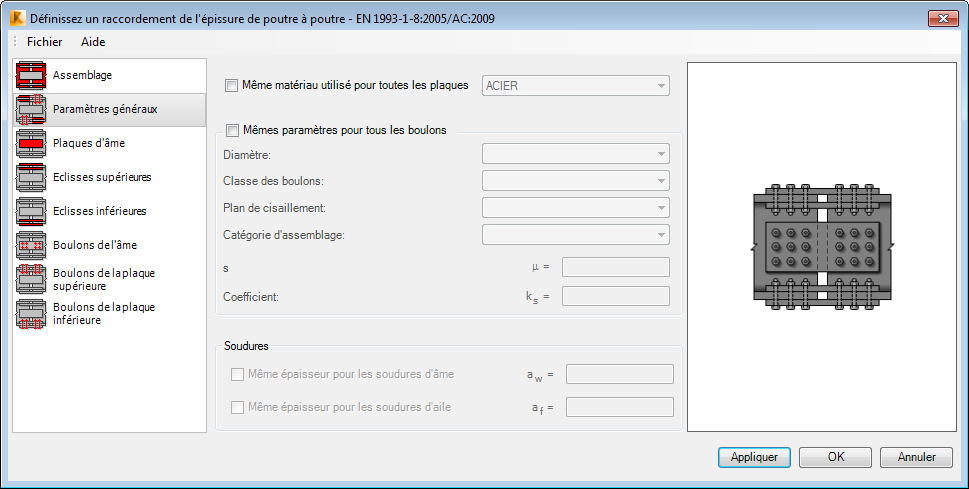Click the Annuler button

(x=916, y=457)
